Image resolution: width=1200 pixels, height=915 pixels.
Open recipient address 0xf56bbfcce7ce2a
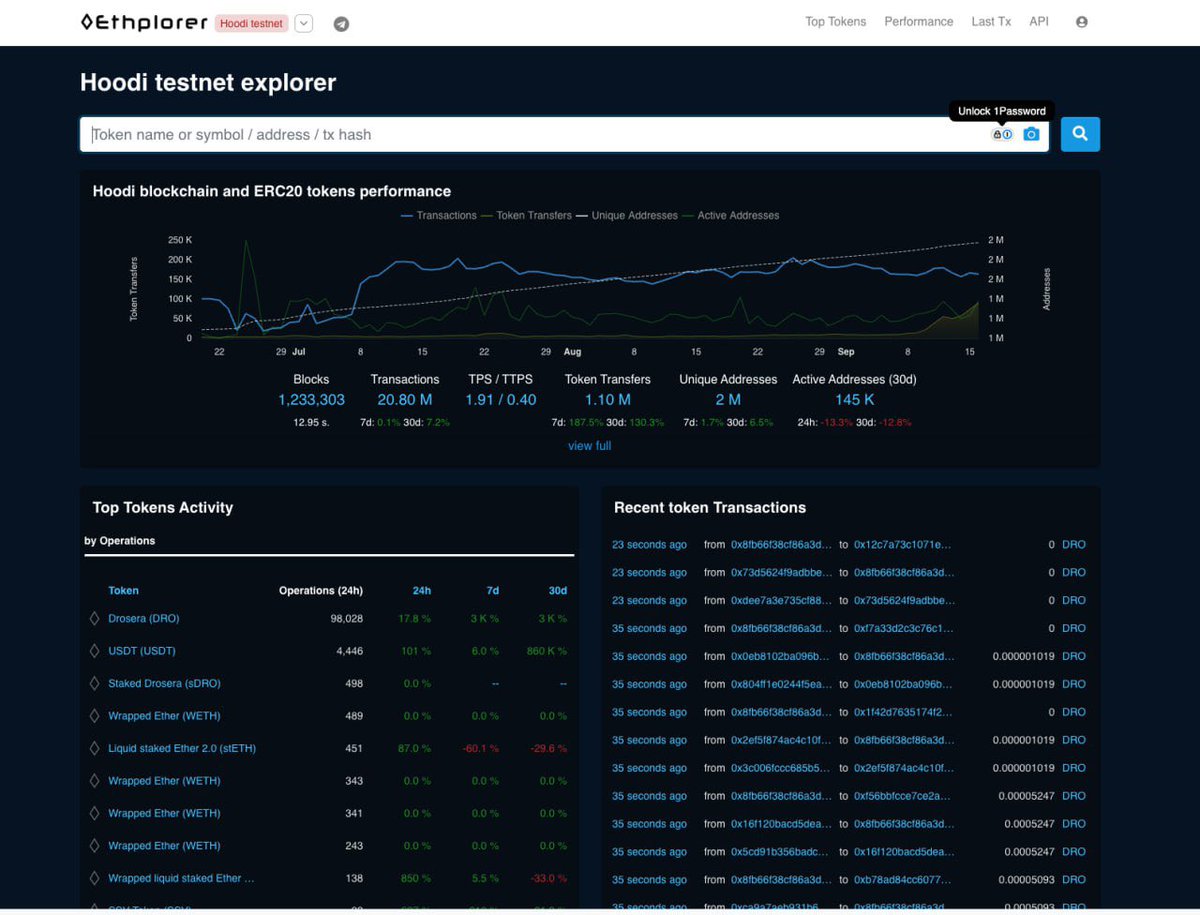[x=903, y=797]
